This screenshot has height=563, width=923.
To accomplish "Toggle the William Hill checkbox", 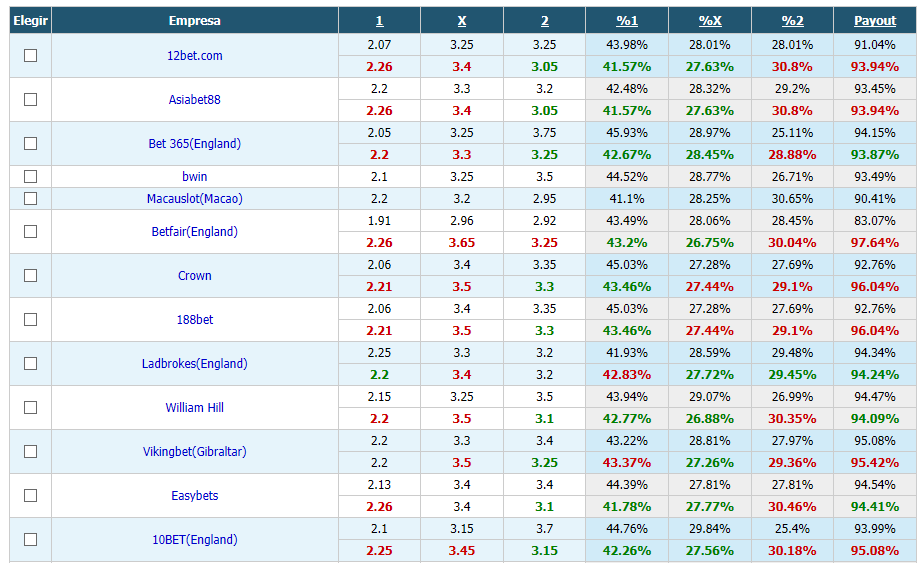I will (30, 408).
